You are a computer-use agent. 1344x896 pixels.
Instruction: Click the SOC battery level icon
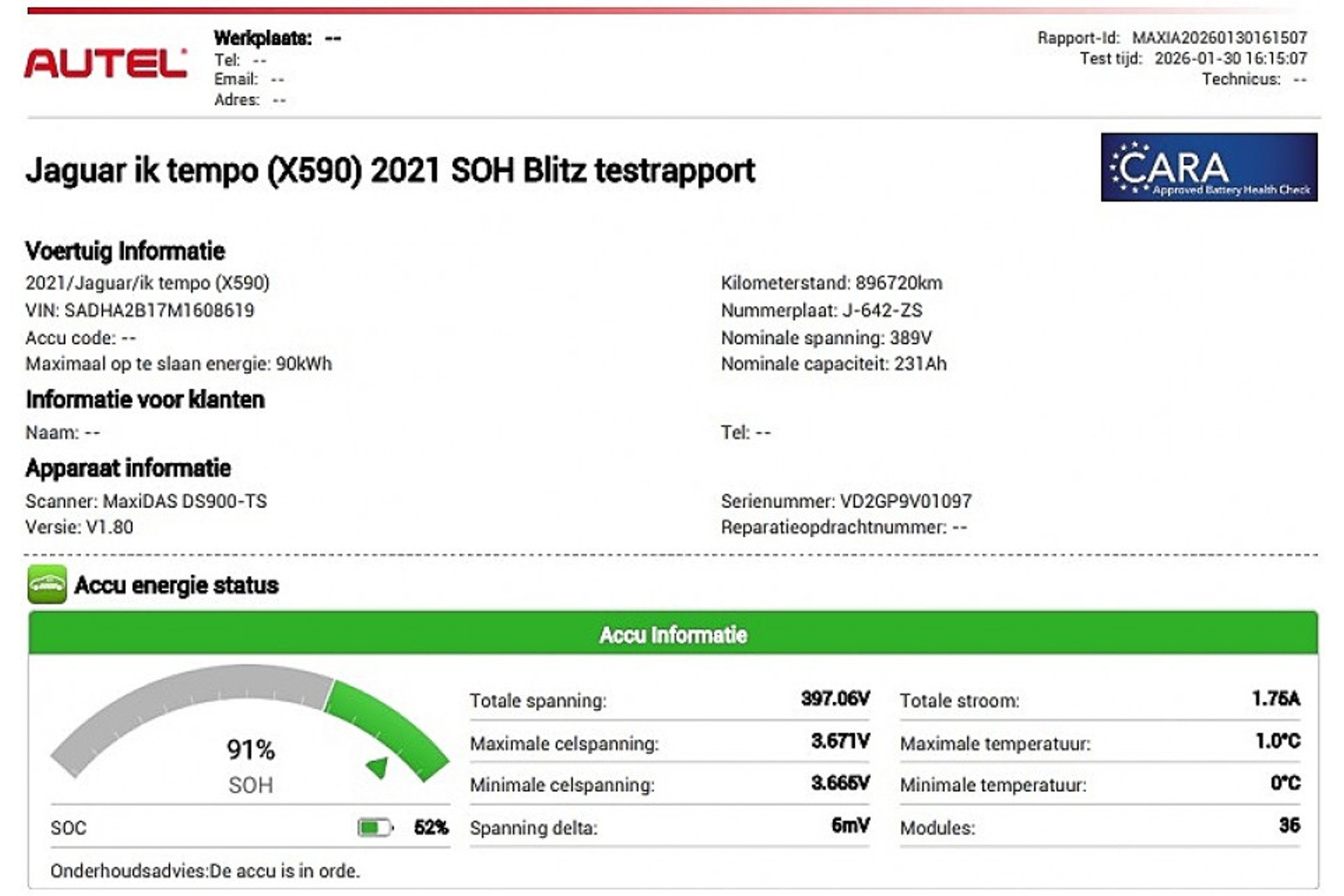point(374,827)
